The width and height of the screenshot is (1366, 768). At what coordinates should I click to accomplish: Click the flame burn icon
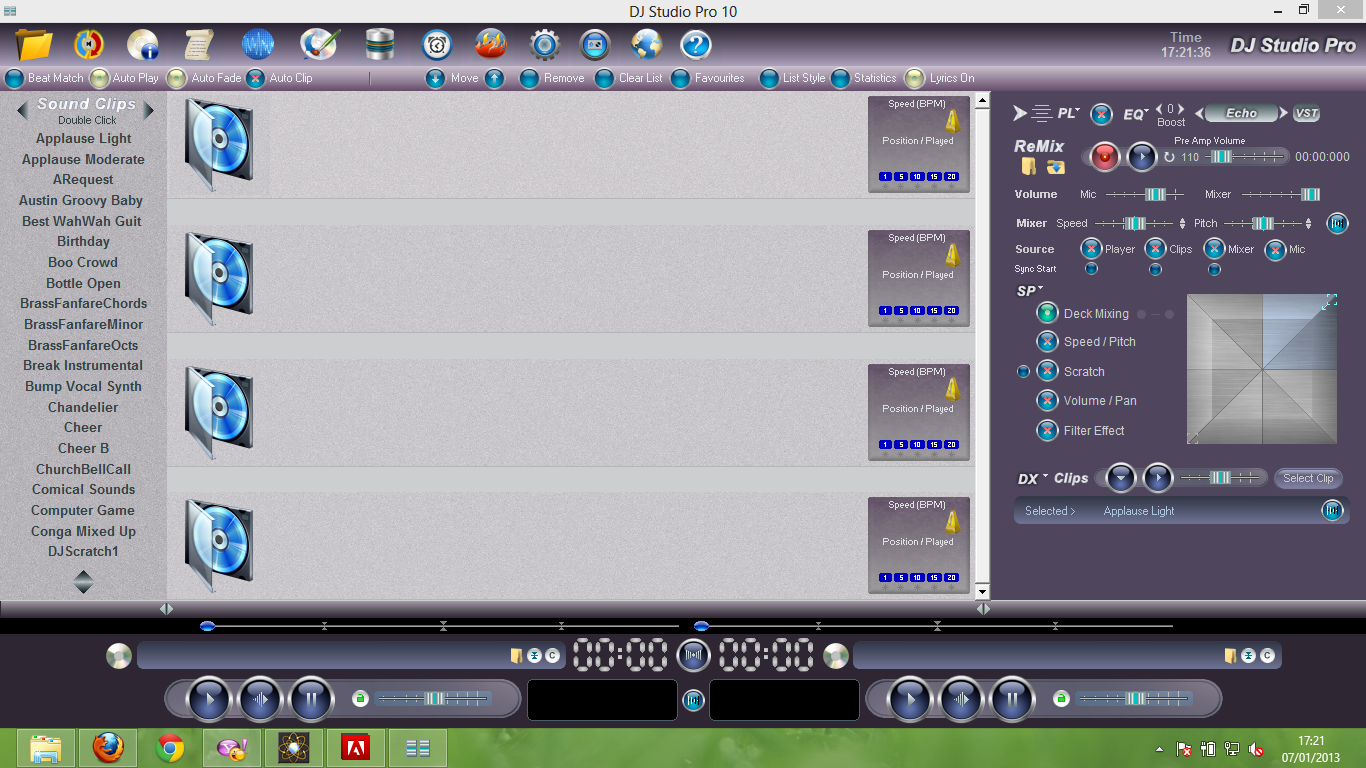tap(490, 45)
